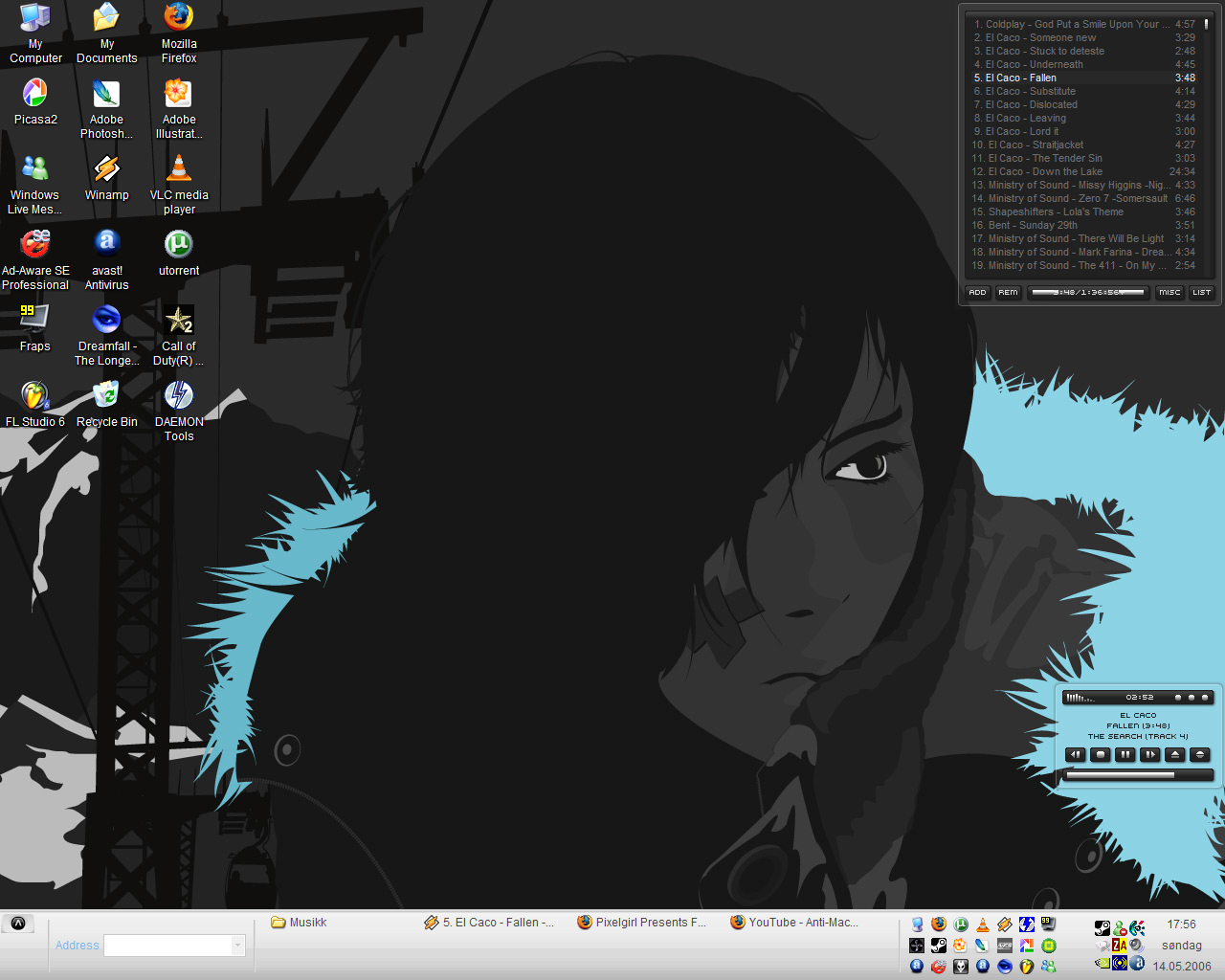This screenshot has width=1225, height=980.
Task: Click the ADD button in playlist
Action: pos(977,293)
